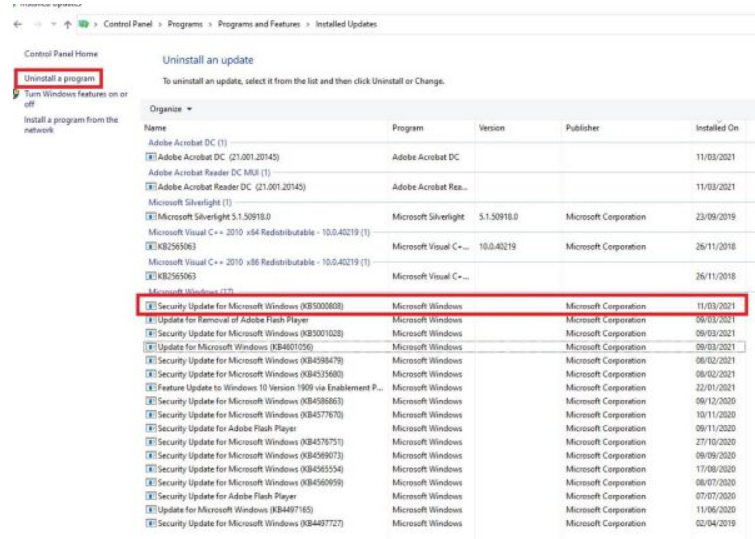Click the icon of the security update installed 10/11/2020
This screenshot has width=755, height=539.
(151, 415)
